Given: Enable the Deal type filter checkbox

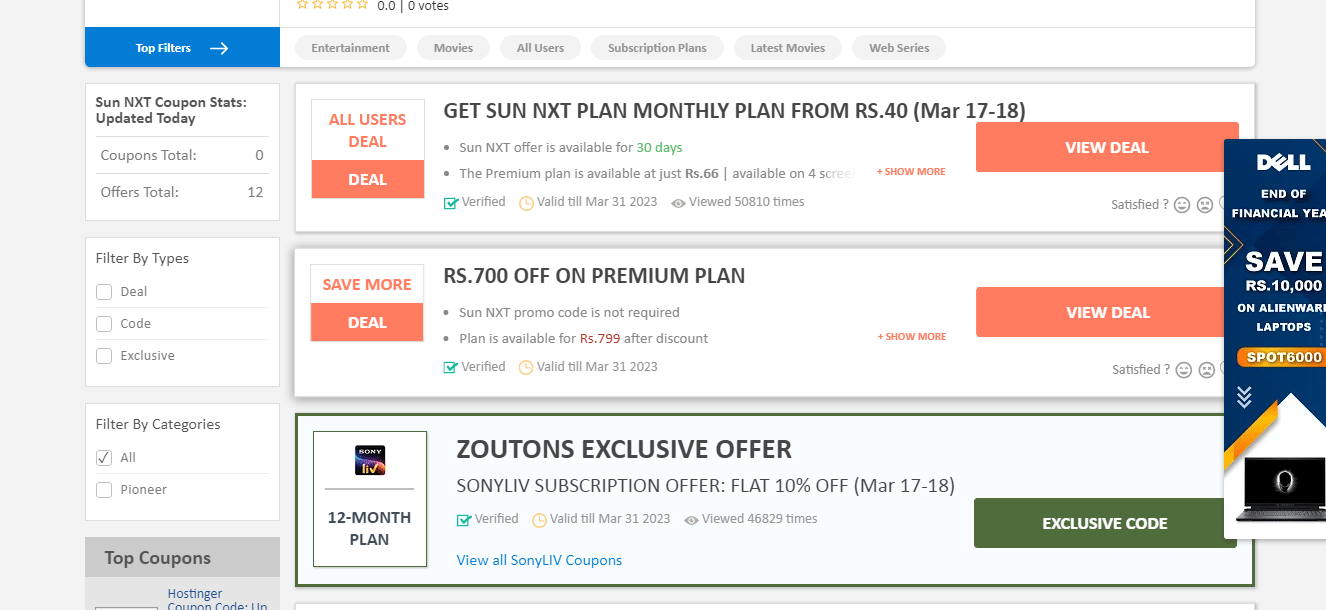Looking at the screenshot, I should tap(104, 292).
